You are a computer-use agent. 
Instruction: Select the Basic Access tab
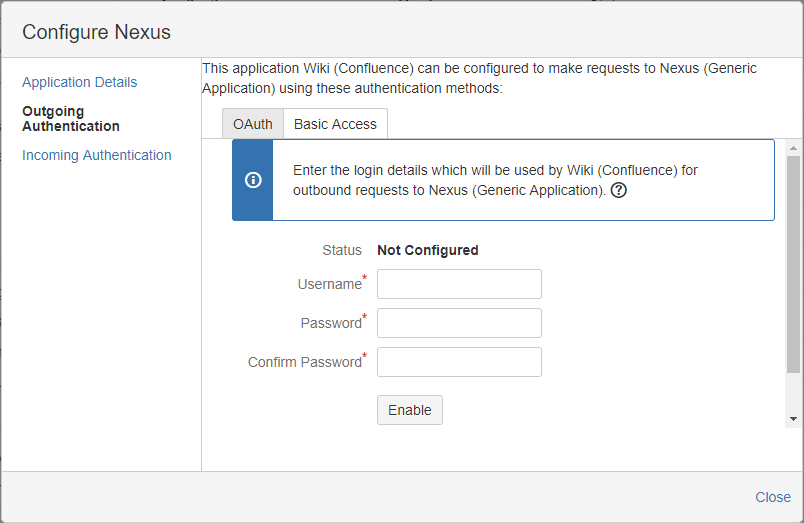335,124
